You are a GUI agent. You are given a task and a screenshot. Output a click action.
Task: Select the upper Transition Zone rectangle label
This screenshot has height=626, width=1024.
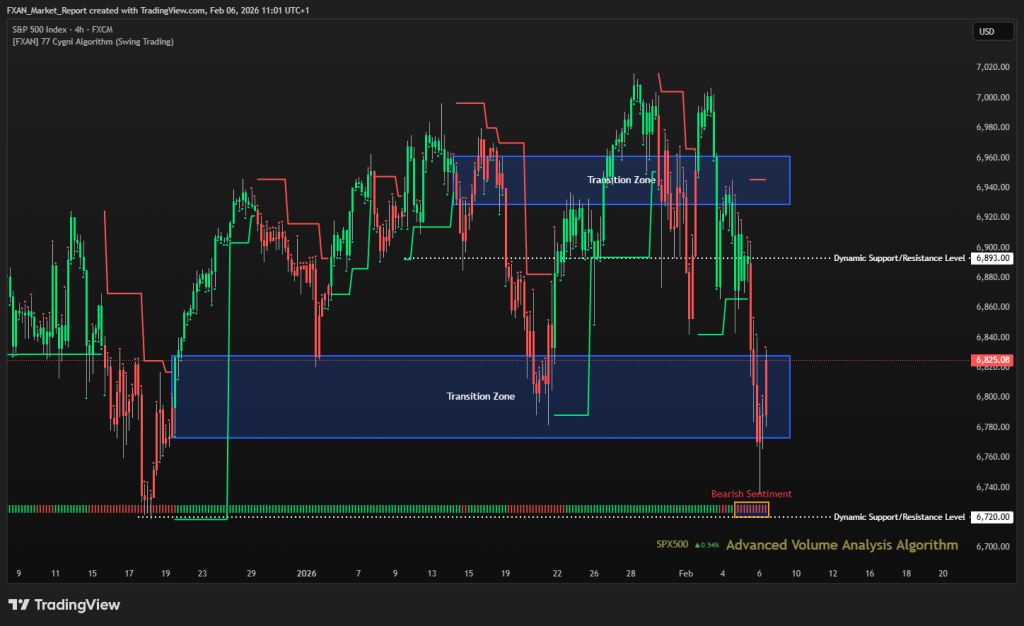click(x=621, y=180)
